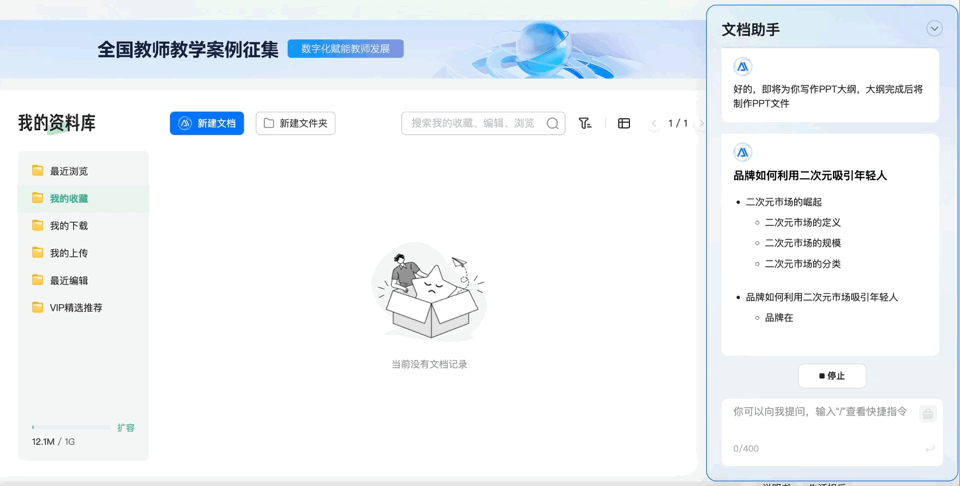
Task: Click the 扩容 storage link
Action: coord(126,427)
